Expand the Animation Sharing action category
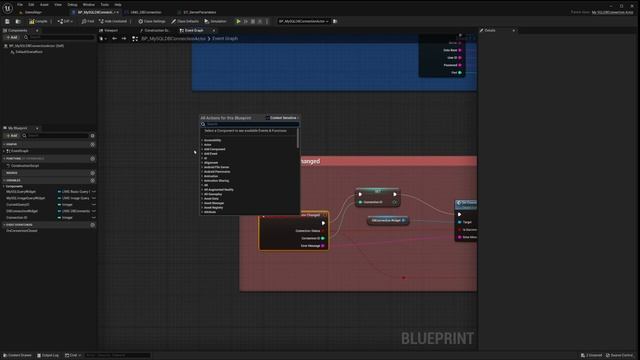Viewport: 640px width, 360px height. (202, 181)
